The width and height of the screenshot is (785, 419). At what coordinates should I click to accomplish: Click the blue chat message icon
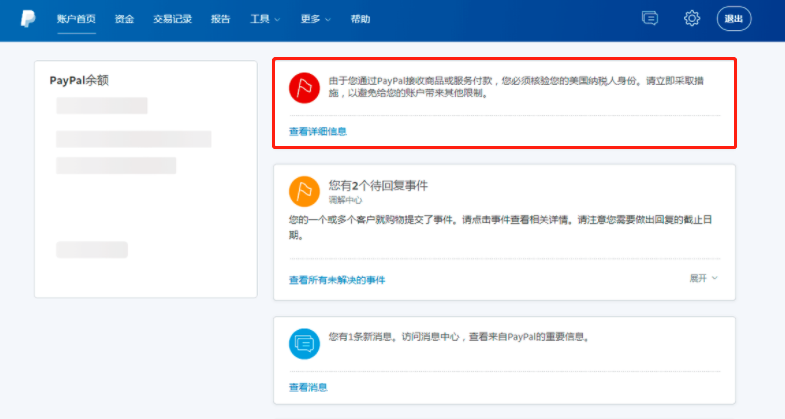click(304, 344)
